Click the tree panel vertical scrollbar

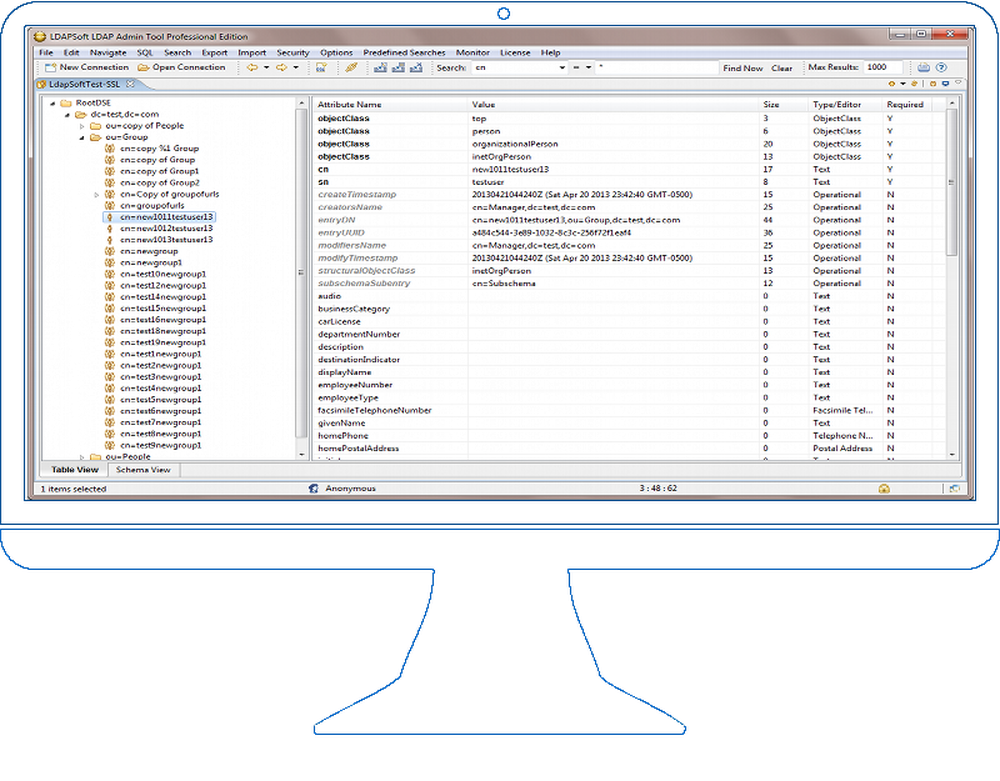[301, 279]
